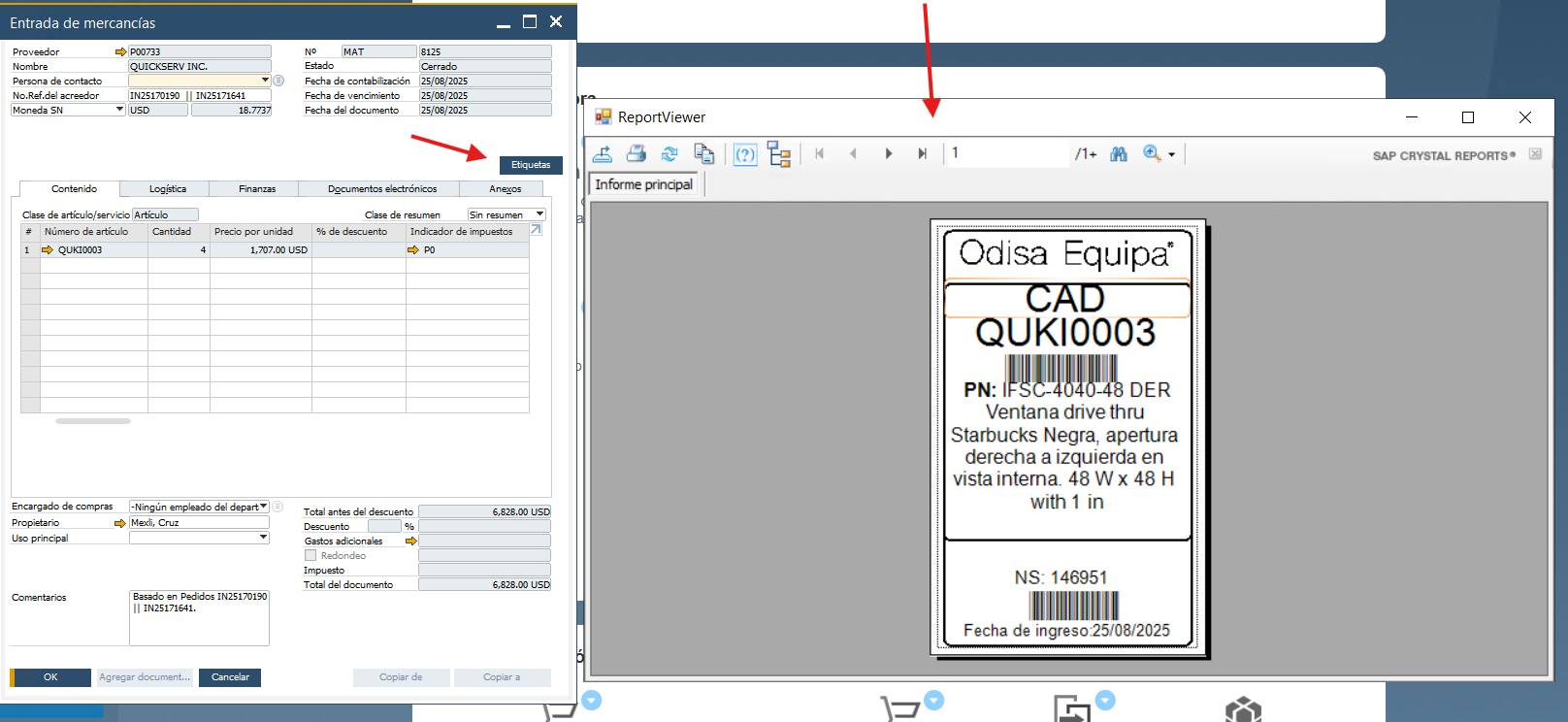
Task: Close the Informe principal report view
Action: [1535, 153]
